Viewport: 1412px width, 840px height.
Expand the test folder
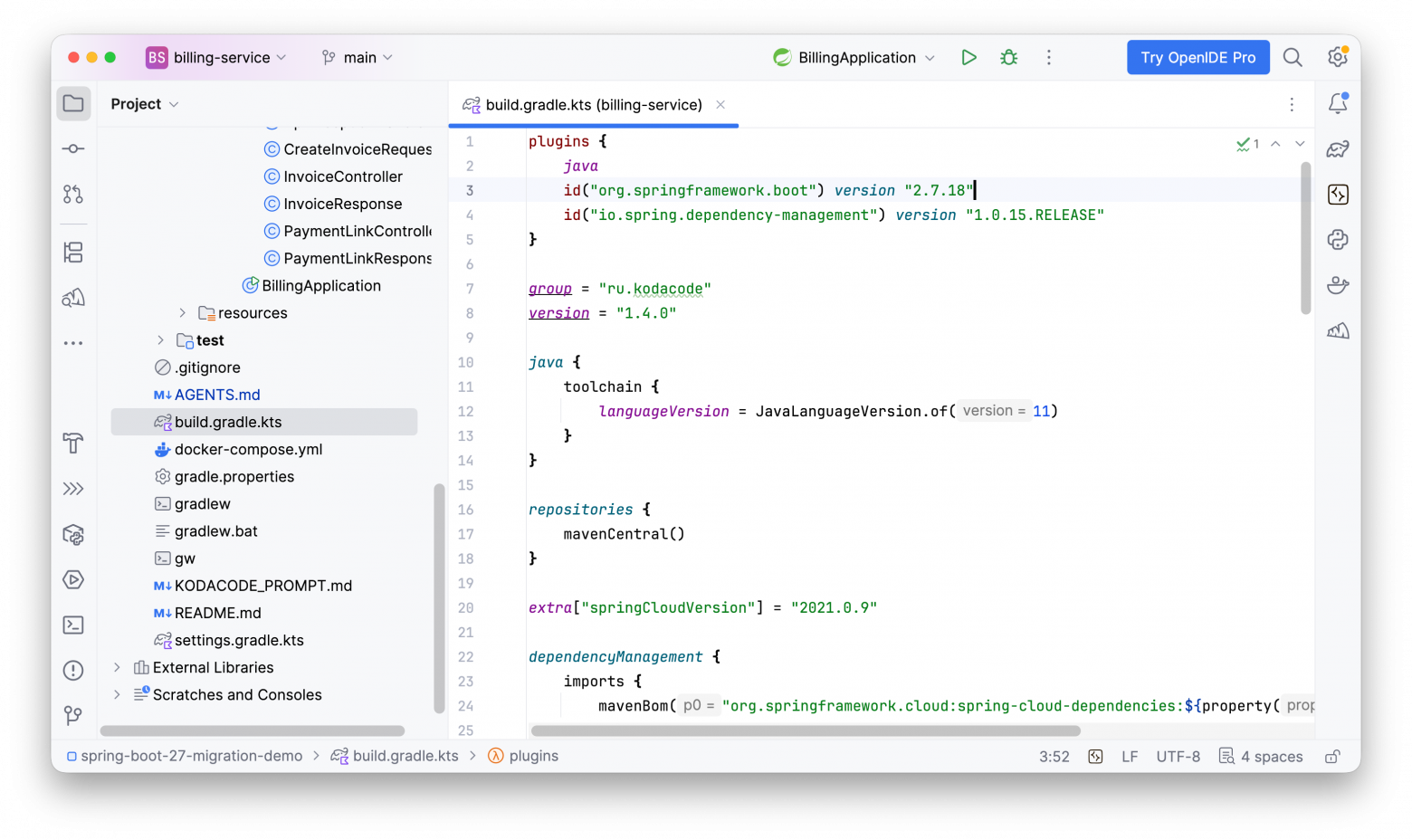(x=160, y=340)
